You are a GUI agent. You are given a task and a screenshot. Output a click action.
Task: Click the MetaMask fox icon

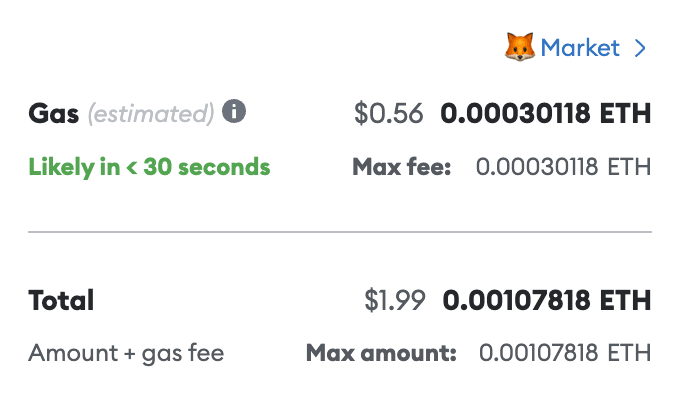(520, 47)
